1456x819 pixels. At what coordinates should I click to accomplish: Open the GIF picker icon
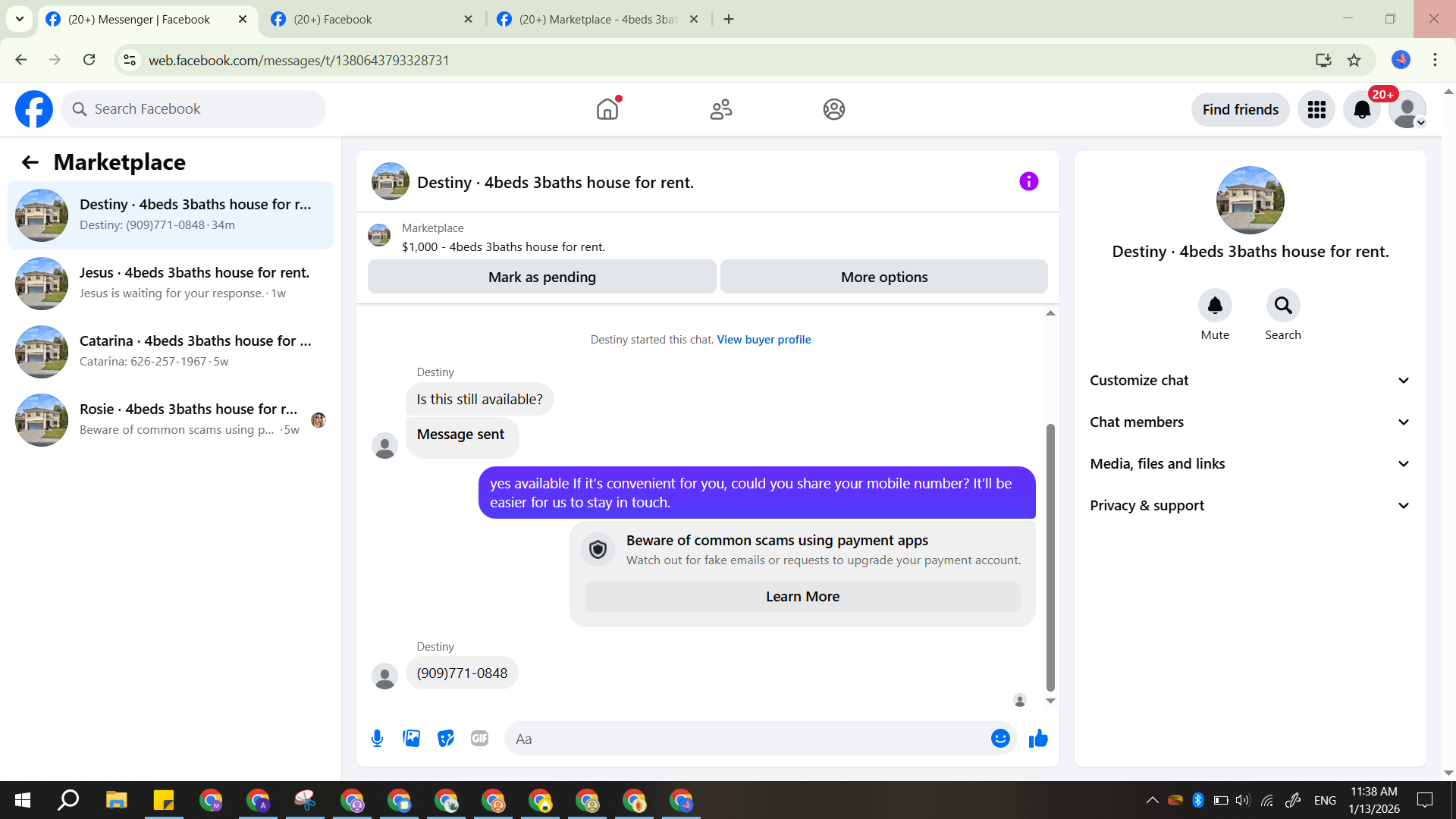[x=479, y=738]
